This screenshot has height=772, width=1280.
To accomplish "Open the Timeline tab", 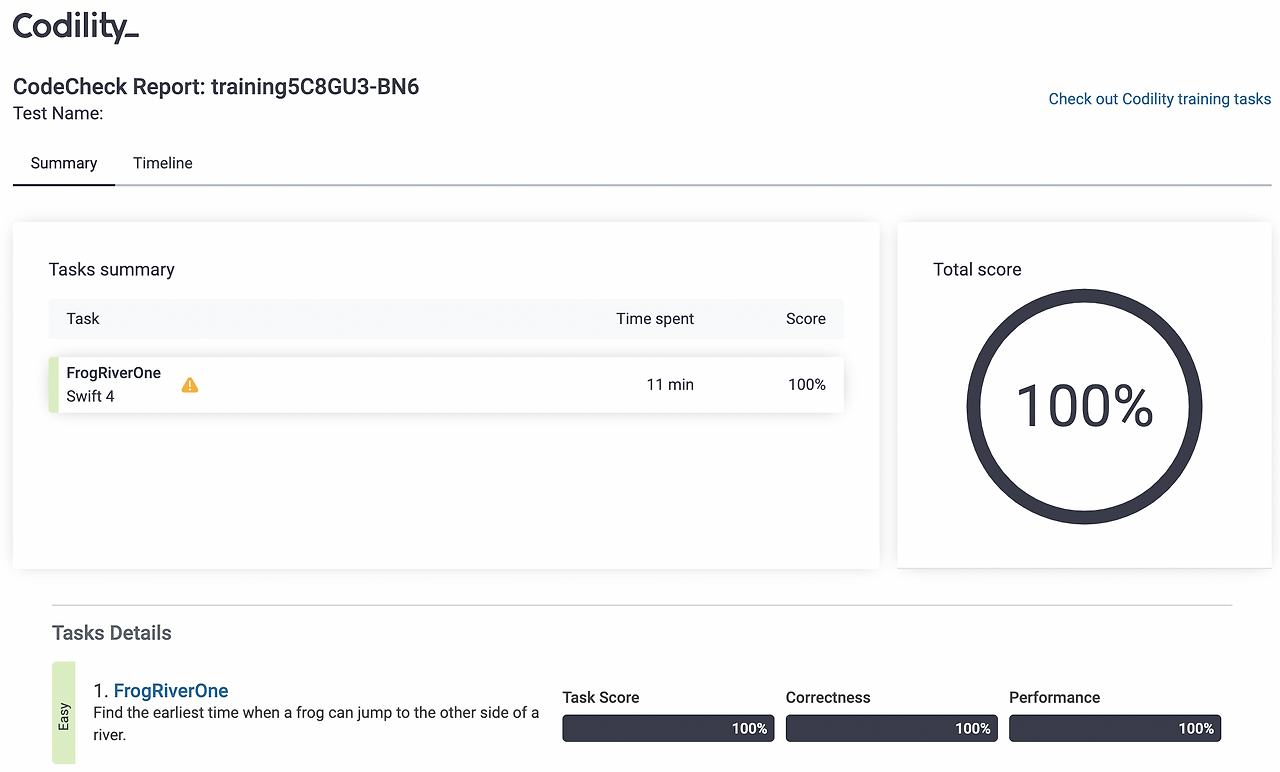I will [163, 163].
